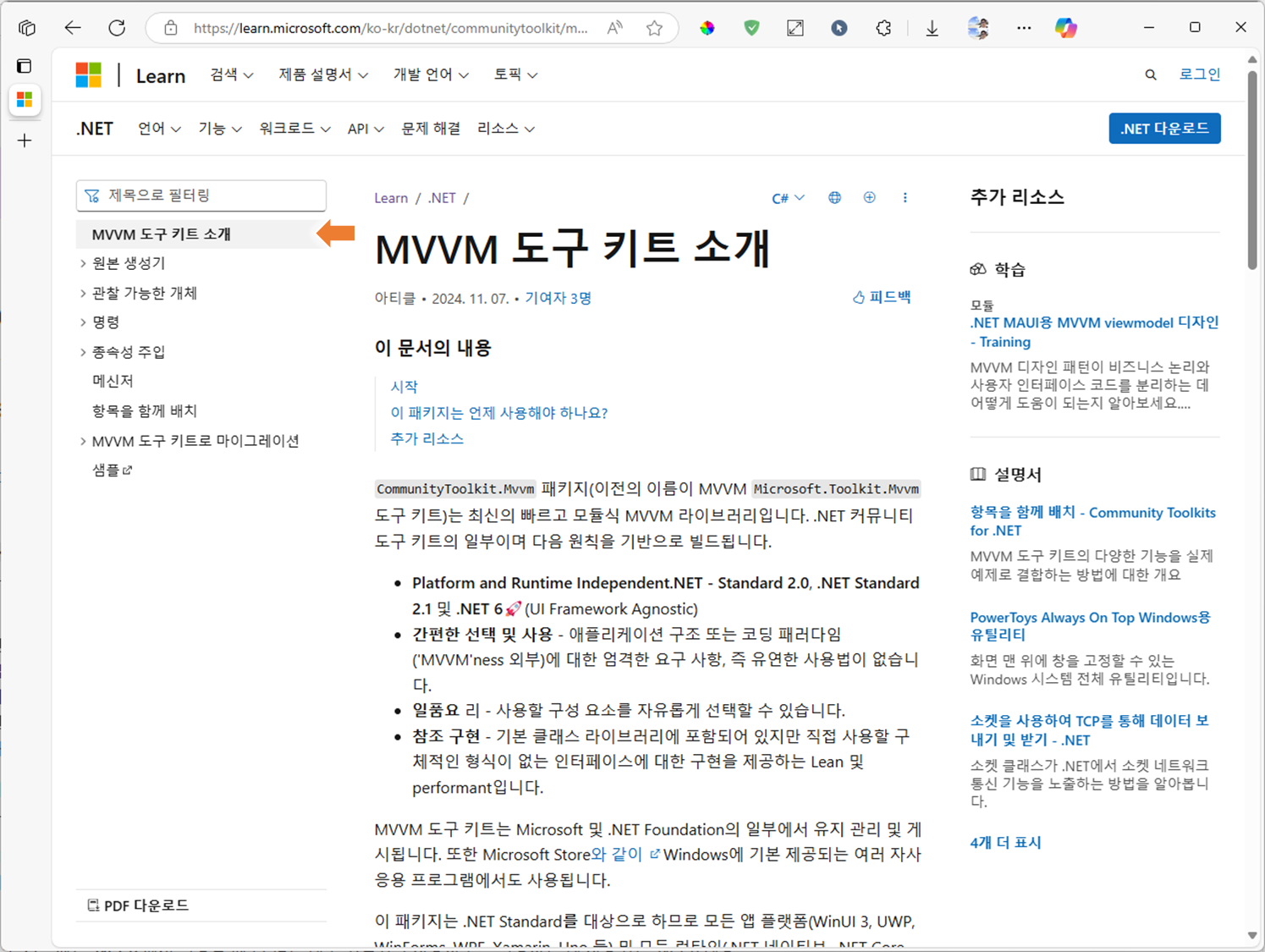Show more with 4개 더 표시
Viewport: 1265px width, 952px height.
click(x=1005, y=843)
